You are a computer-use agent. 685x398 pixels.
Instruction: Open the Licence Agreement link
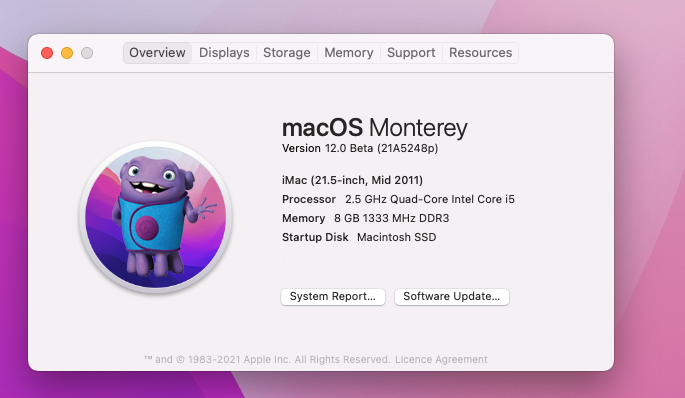(441, 360)
